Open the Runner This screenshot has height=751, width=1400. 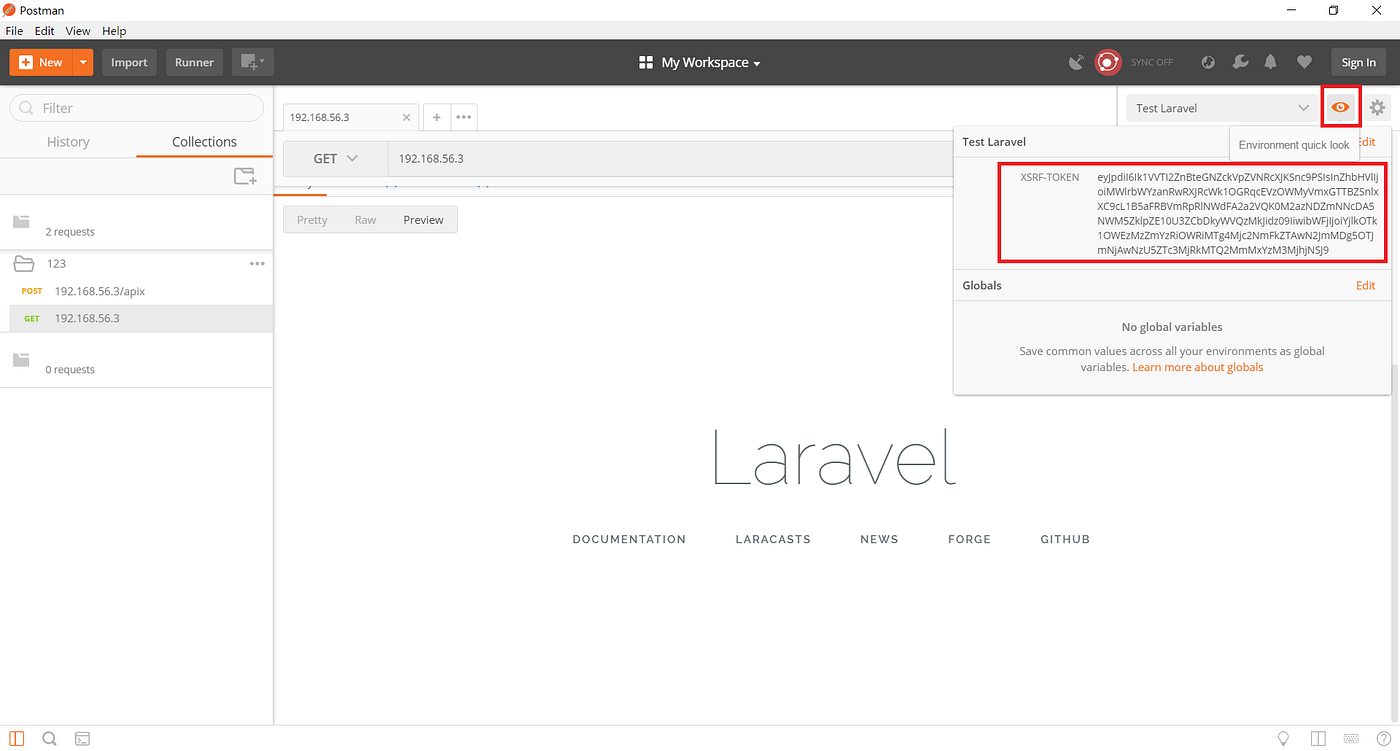[x=194, y=62]
